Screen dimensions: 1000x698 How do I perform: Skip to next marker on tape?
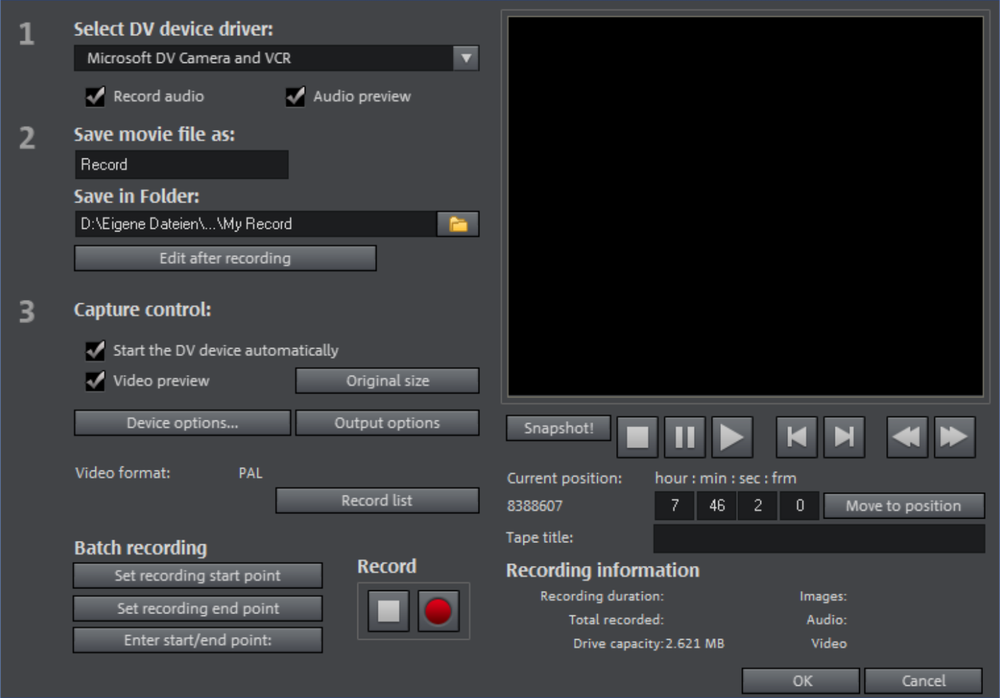844,437
